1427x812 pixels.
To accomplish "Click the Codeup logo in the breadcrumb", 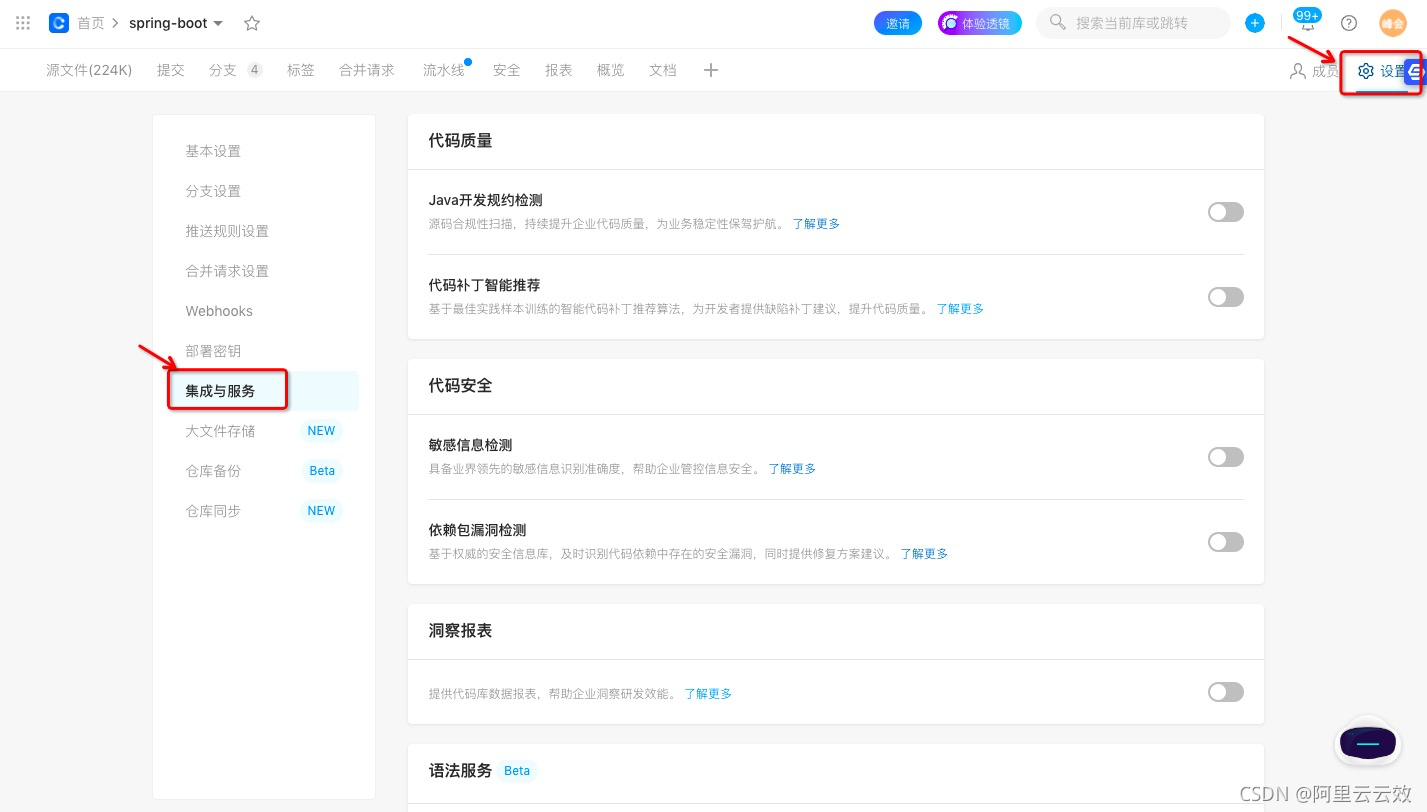I will (x=59, y=22).
